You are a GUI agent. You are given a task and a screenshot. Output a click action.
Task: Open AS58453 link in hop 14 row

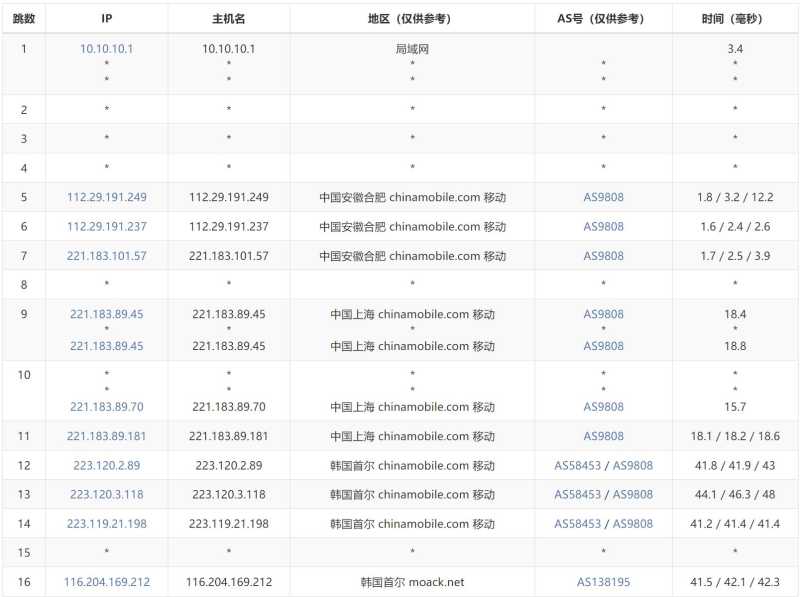point(578,523)
